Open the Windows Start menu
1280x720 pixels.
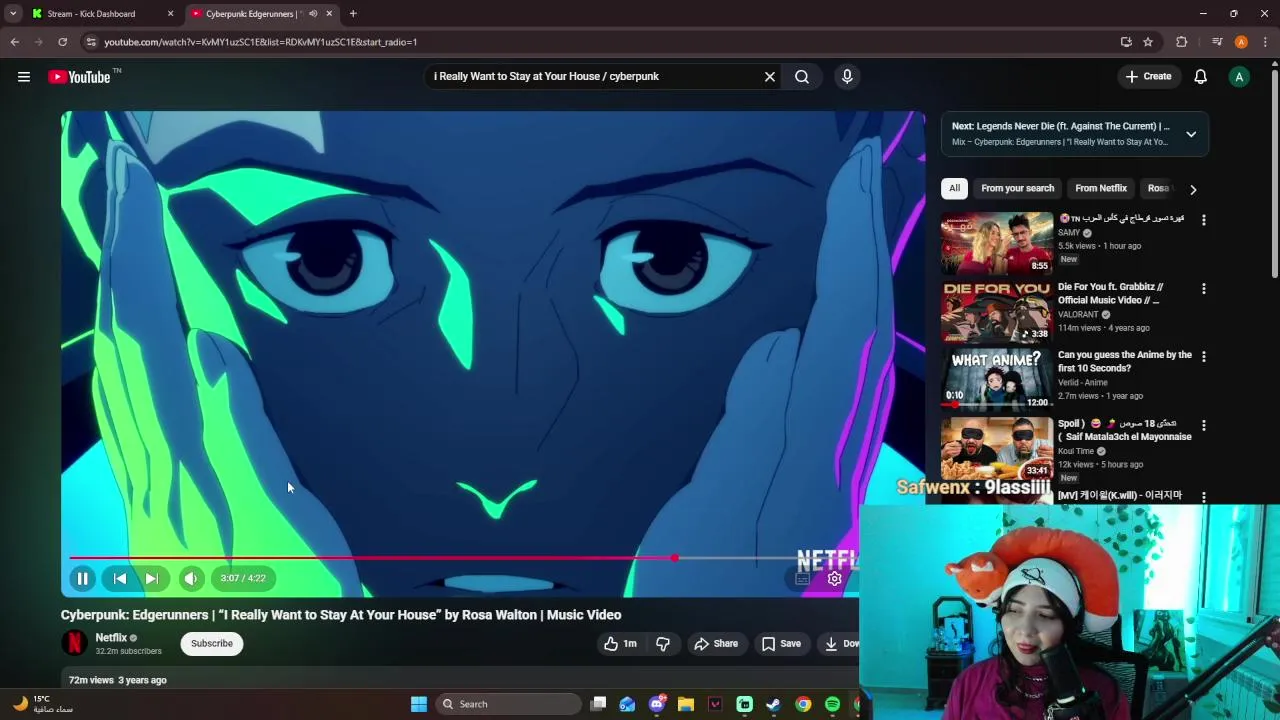pyautogui.click(x=419, y=704)
